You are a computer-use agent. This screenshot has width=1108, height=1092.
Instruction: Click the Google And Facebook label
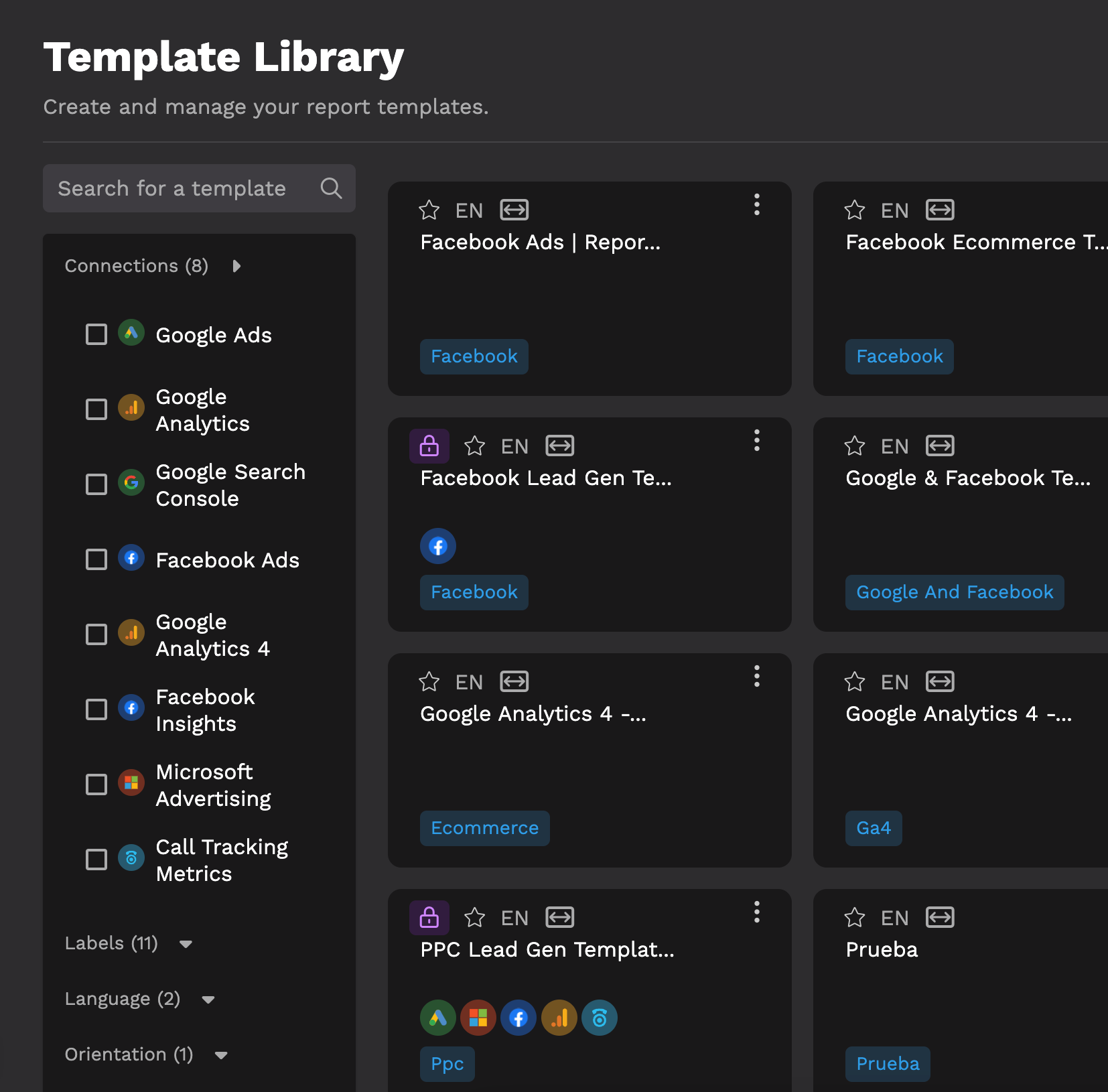(955, 592)
